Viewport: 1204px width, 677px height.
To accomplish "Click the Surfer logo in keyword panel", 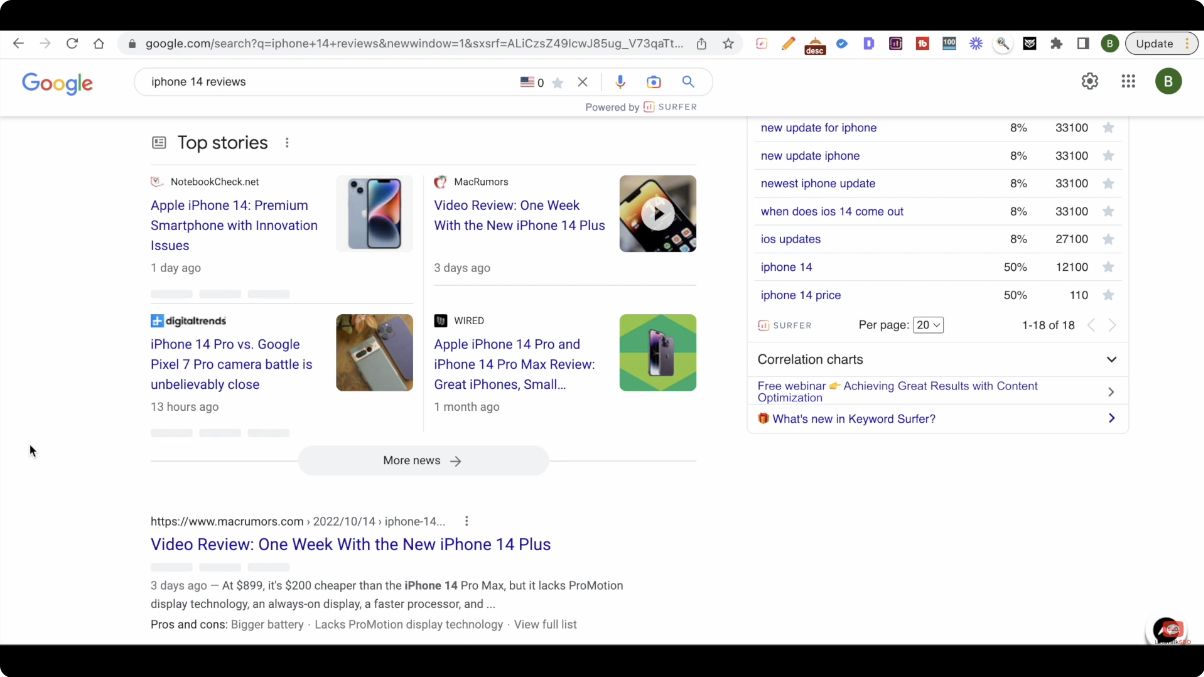I will (785, 325).
